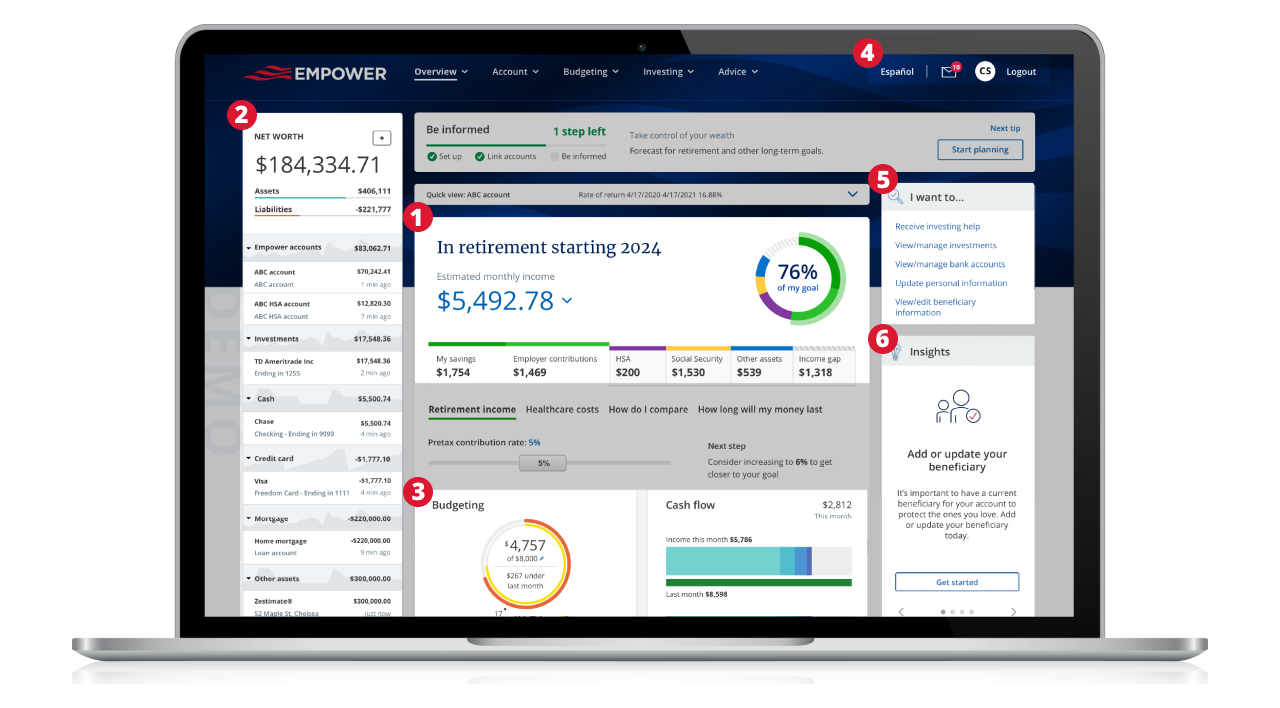Click the Start planning button
Image resolution: width=1280 pixels, height=708 pixels.
979,150
